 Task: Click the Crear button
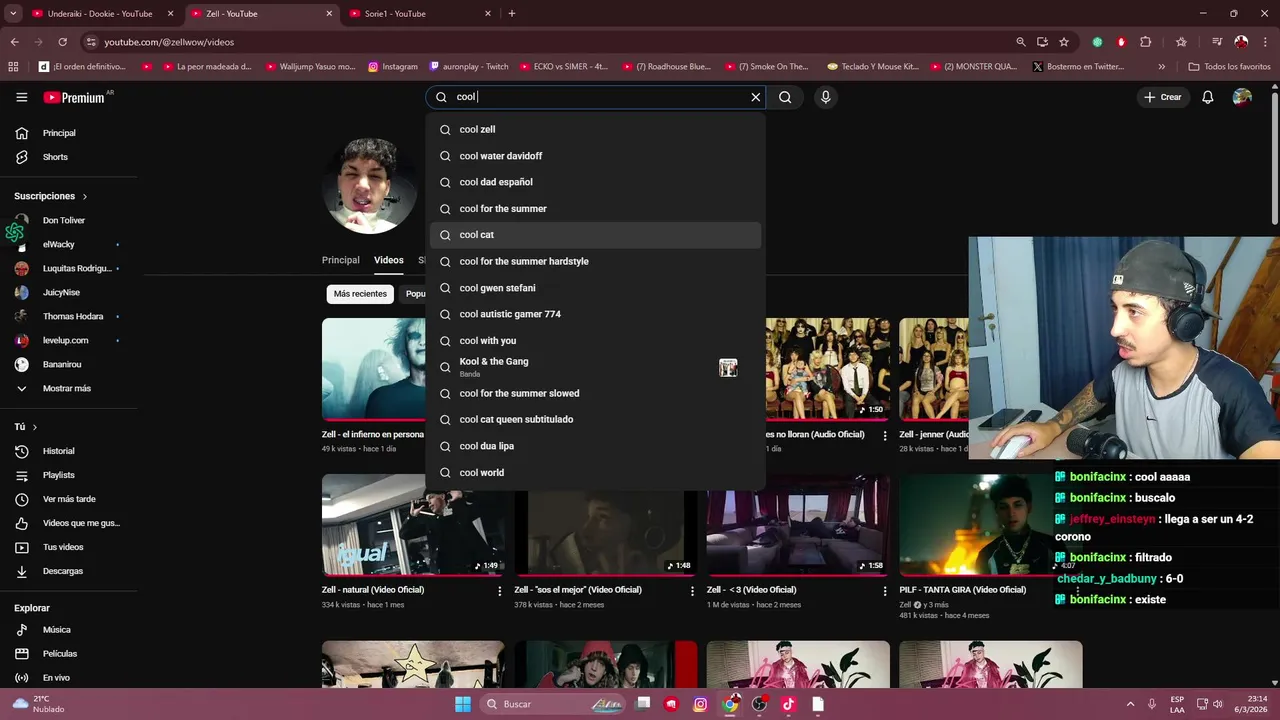1163,97
